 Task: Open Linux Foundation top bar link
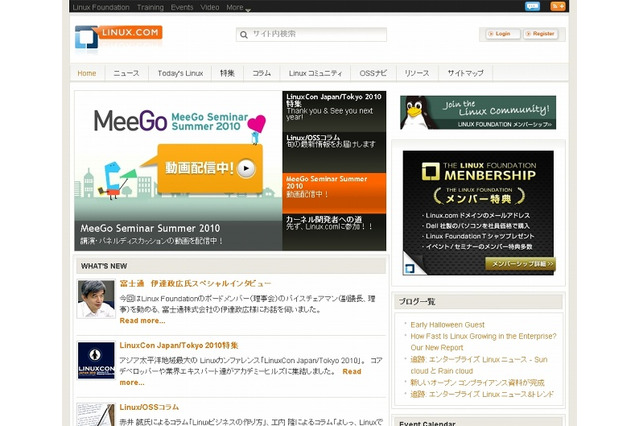[101, 7]
